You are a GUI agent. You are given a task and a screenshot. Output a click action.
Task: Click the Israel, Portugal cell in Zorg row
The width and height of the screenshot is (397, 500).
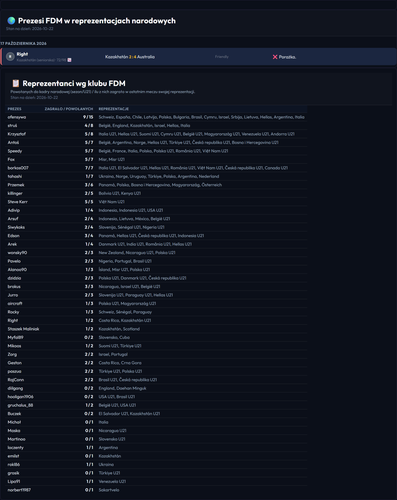[x=113, y=354]
